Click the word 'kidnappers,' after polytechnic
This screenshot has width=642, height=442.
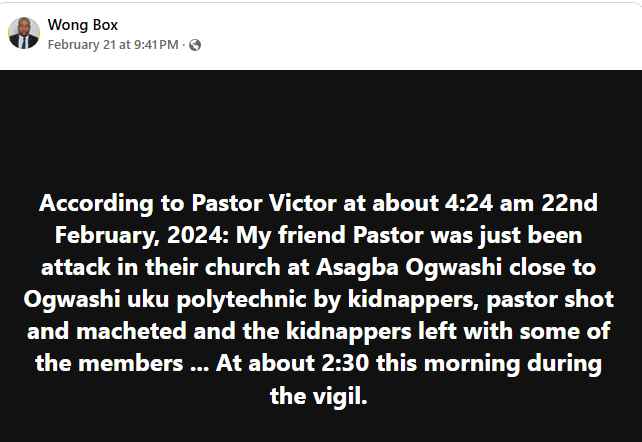(413, 300)
